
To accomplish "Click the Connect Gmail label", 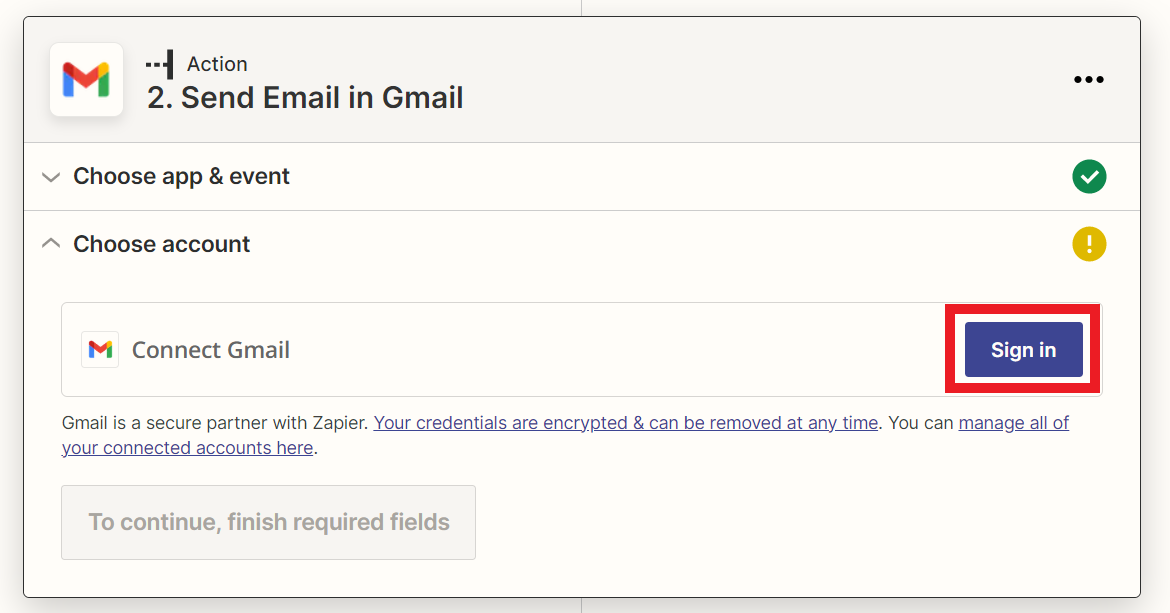I will (x=210, y=350).
